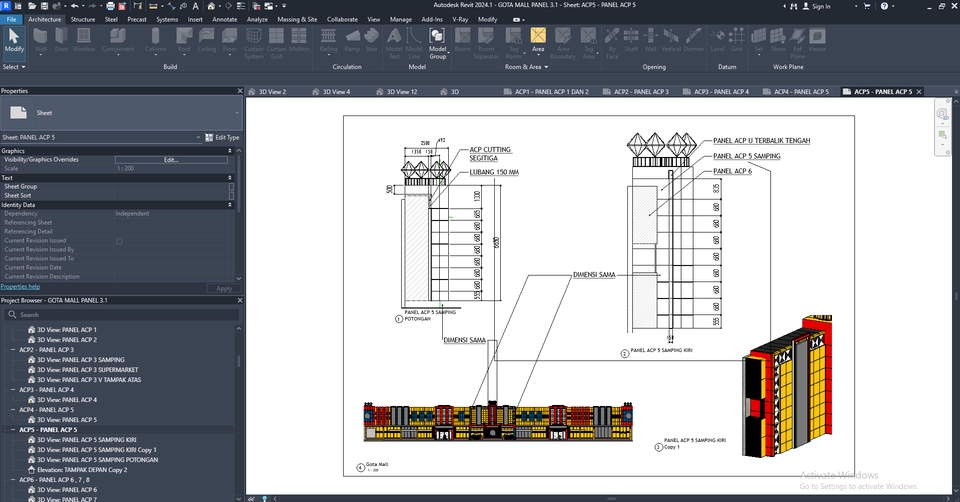Collapse the ACP5 - PANEL ACP 5 tree node

click(x=13, y=430)
